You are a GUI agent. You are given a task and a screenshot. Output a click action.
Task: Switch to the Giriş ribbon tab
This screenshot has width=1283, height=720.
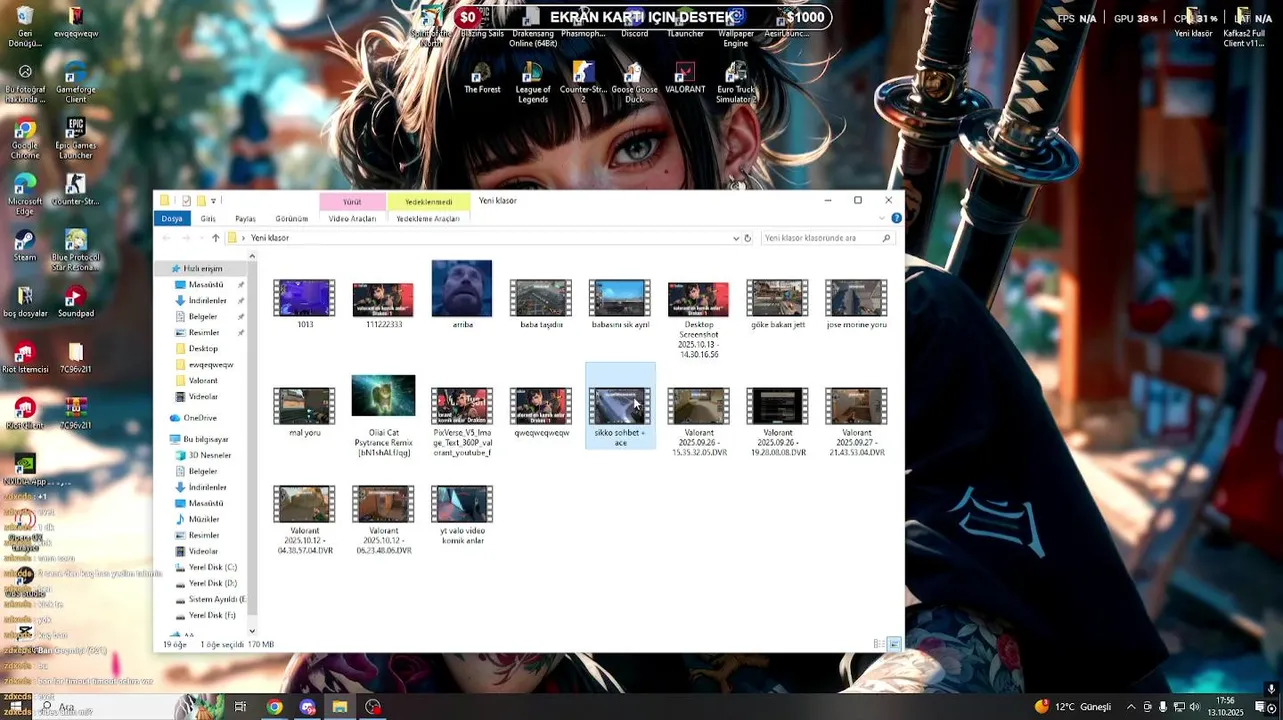pos(208,218)
